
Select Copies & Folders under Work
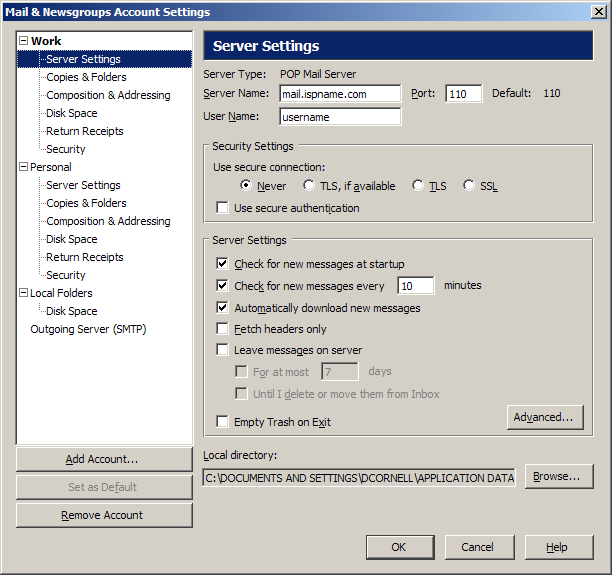click(86, 77)
